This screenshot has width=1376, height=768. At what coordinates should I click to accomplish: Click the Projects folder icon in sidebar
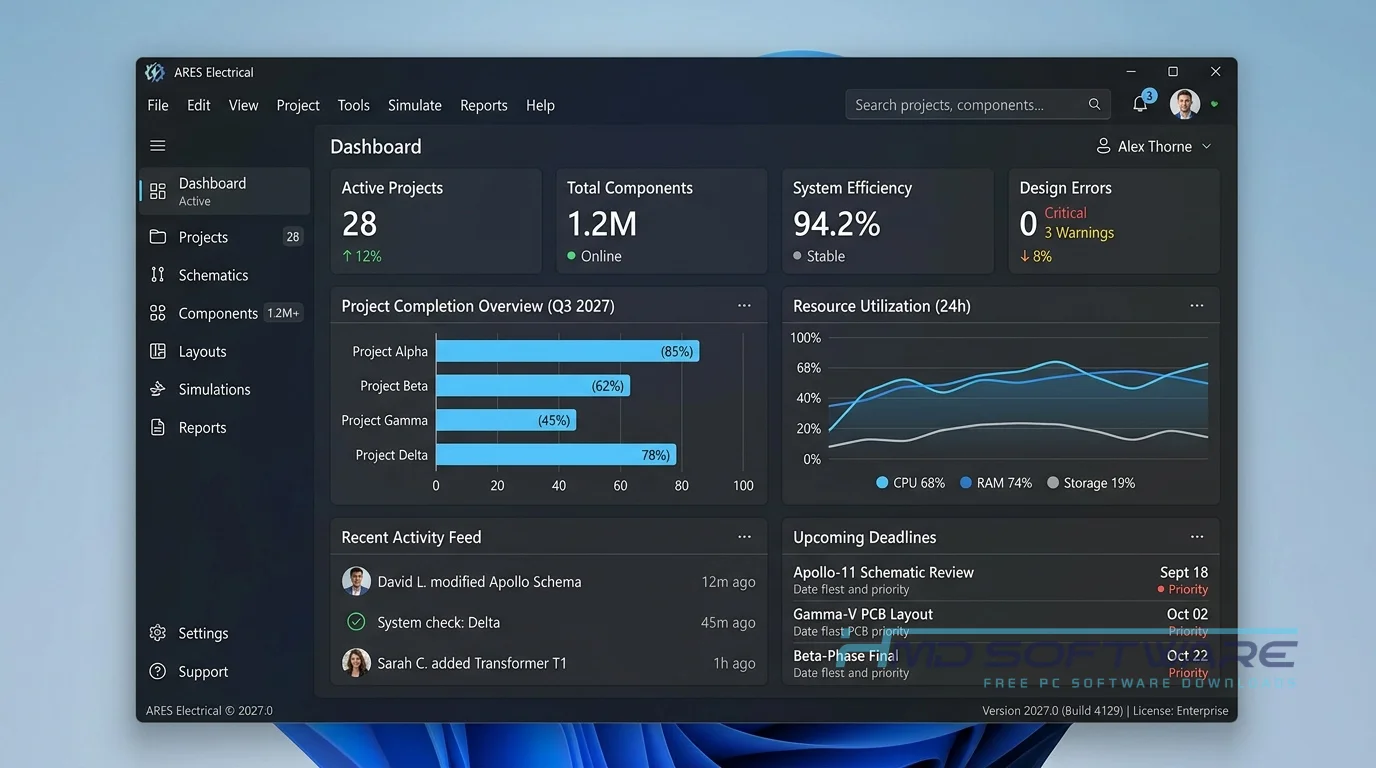pos(158,237)
